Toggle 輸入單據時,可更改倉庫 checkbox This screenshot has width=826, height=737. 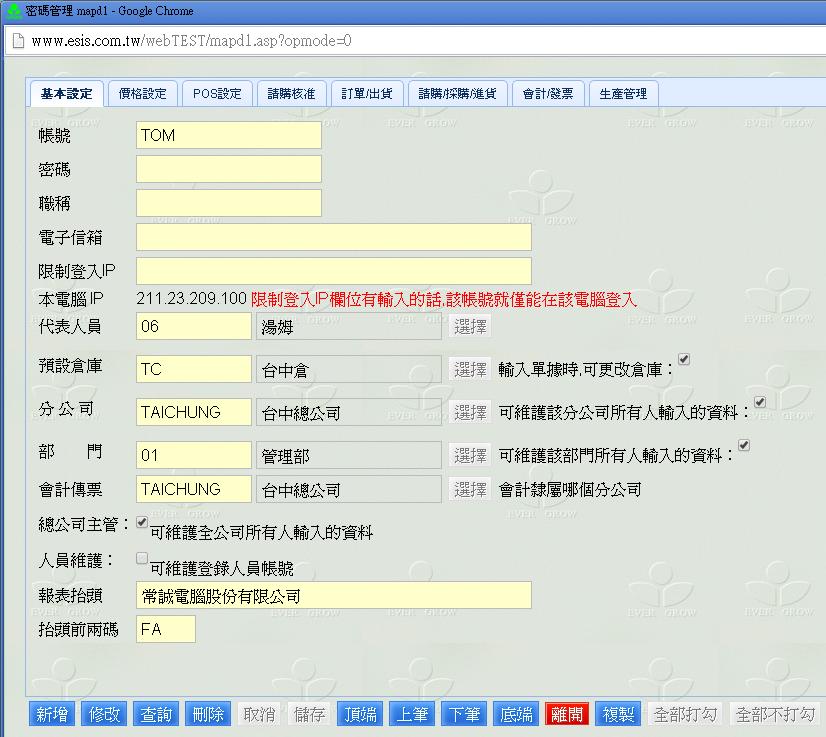[684, 359]
